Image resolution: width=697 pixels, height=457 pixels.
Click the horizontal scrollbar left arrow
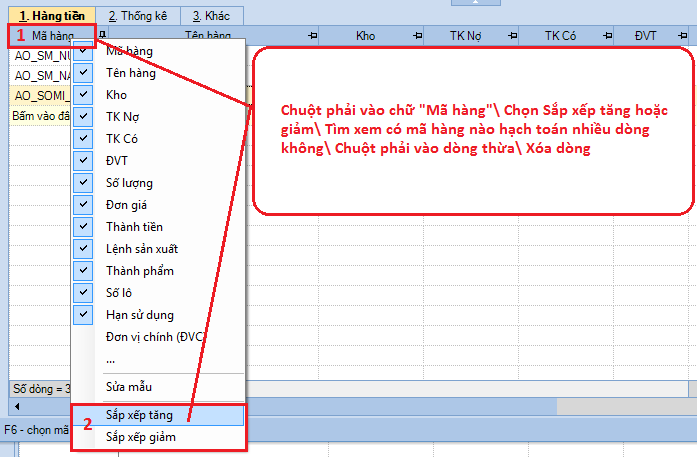pyautogui.click(x=14, y=407)
